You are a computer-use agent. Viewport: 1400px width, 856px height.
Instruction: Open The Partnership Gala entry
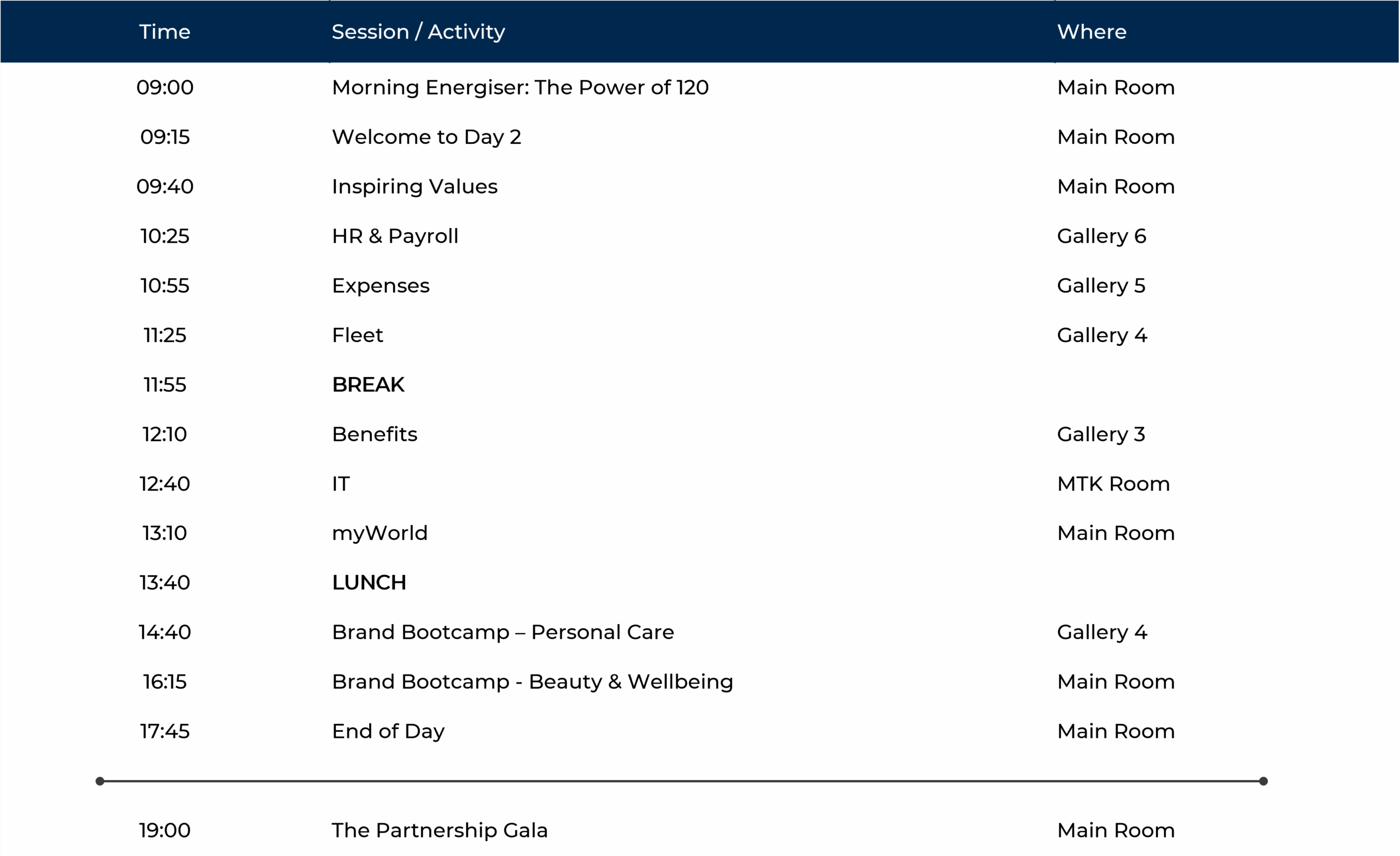(440, 830)
